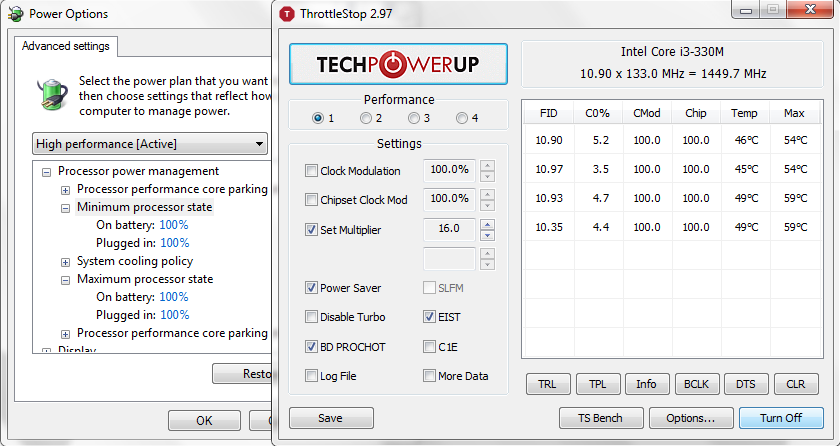Uncheck the Power Saver checkbox

pos(311,288)
